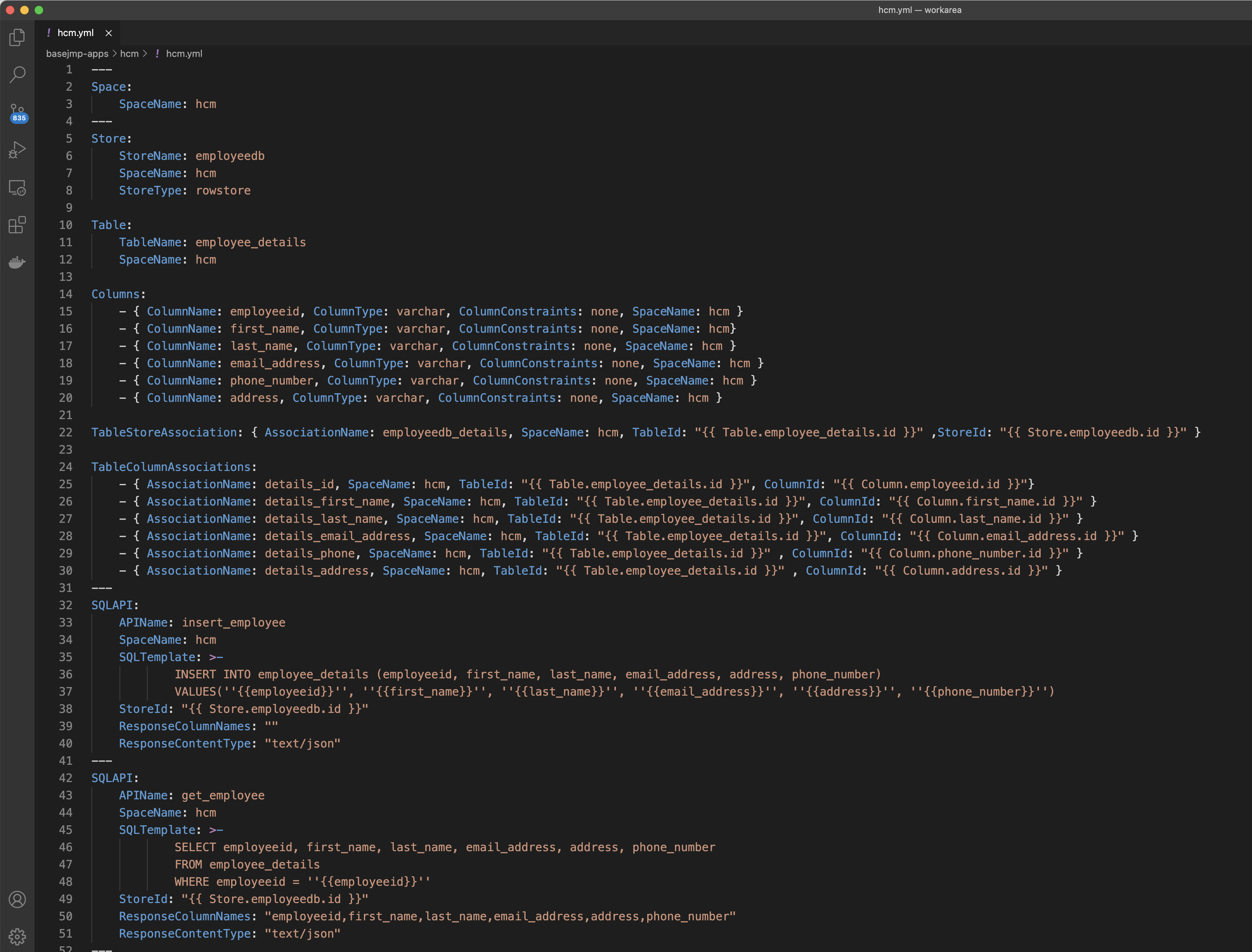Click hcm.yml file in breadcrumb
Image resolution: width=1252 pixels, height=952 pixels.
pyautogui.click(x=184, y=53)
